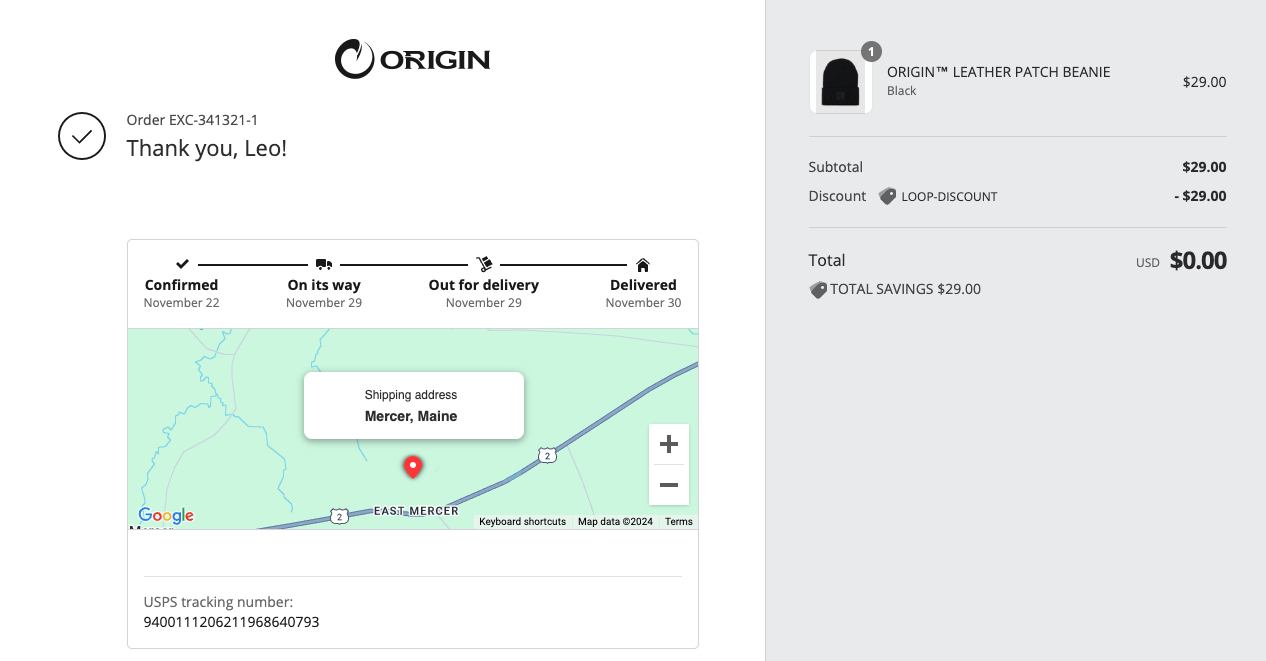Click the Route 2 shield near East Mercer

click(340, 516)
